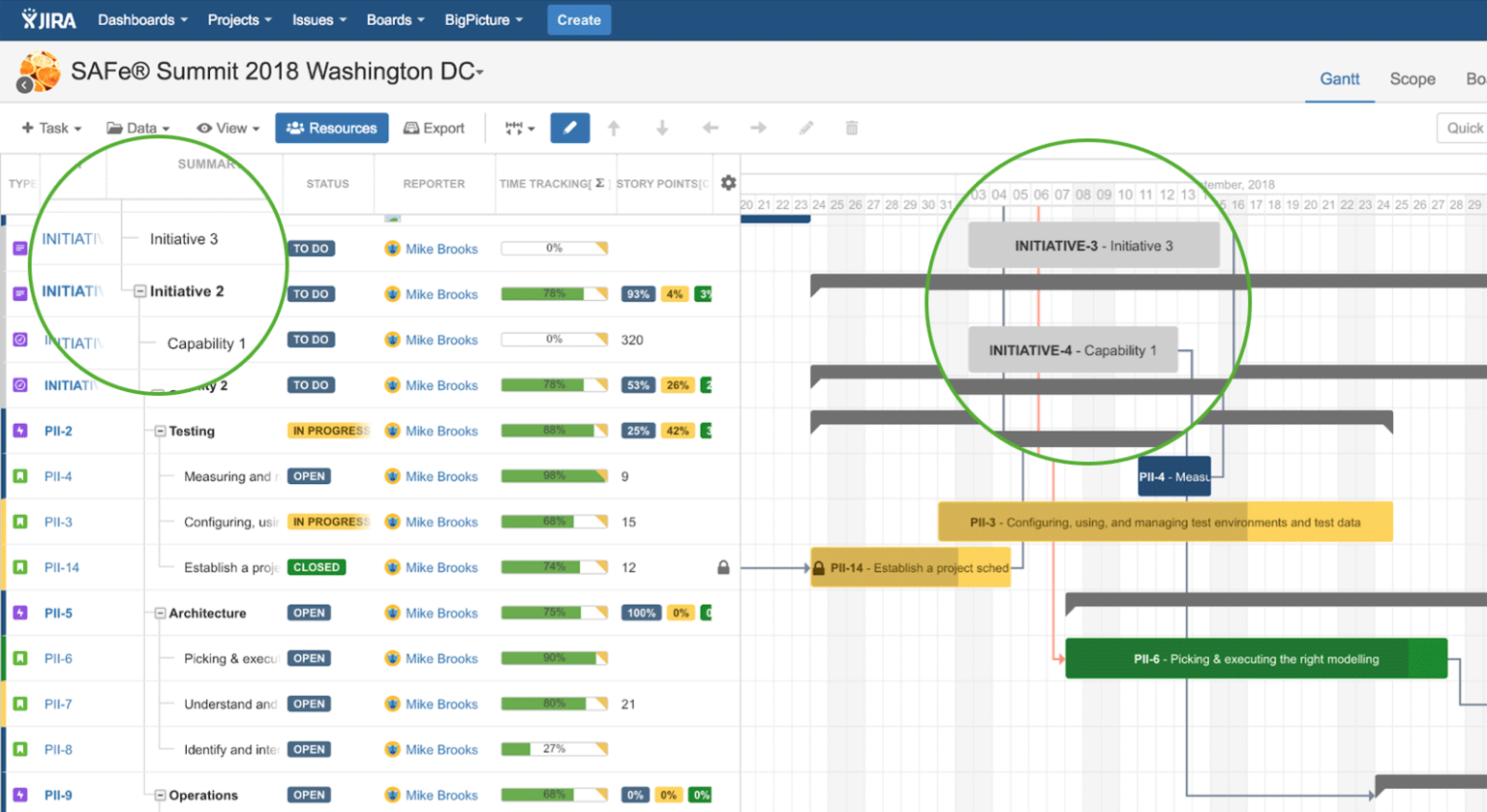Toggle the Resources panel button

click(332, 128)
